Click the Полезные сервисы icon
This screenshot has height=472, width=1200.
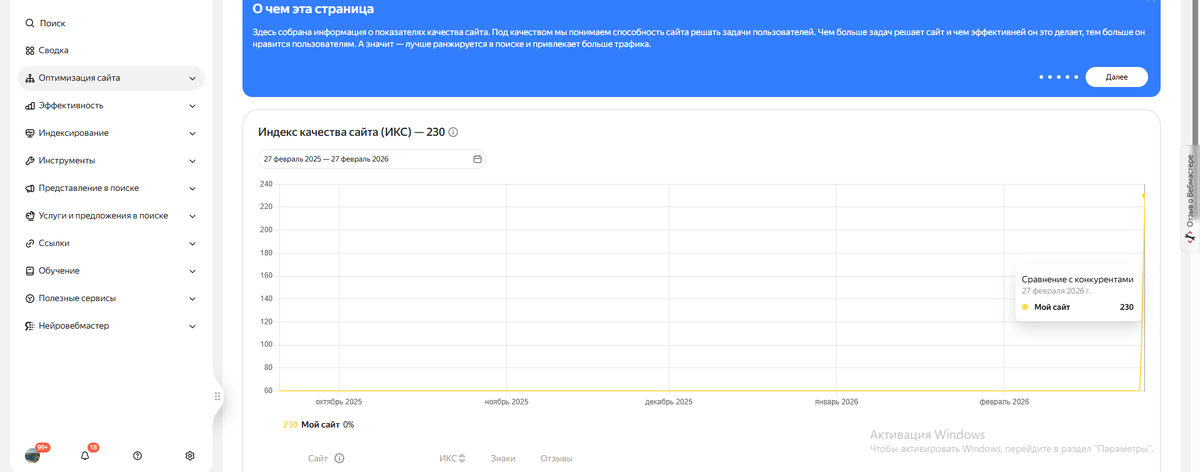29,298
